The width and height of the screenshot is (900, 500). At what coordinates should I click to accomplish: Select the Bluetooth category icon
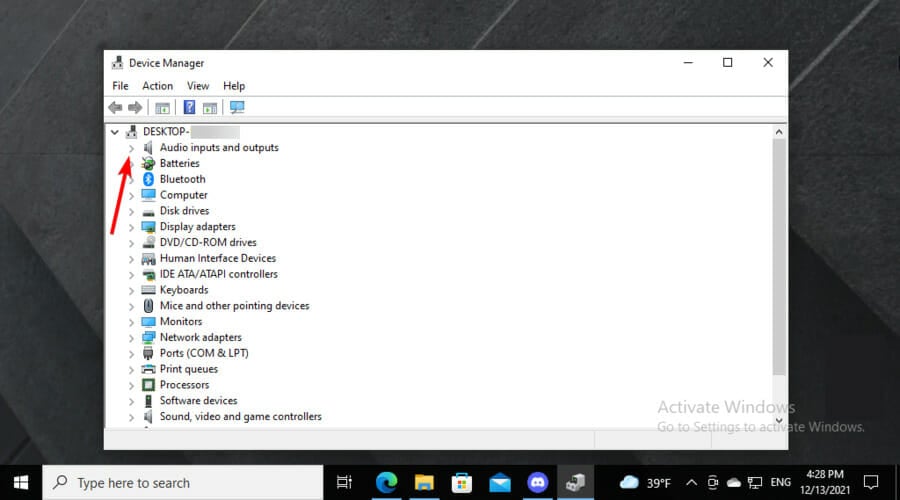coord(148,179)
